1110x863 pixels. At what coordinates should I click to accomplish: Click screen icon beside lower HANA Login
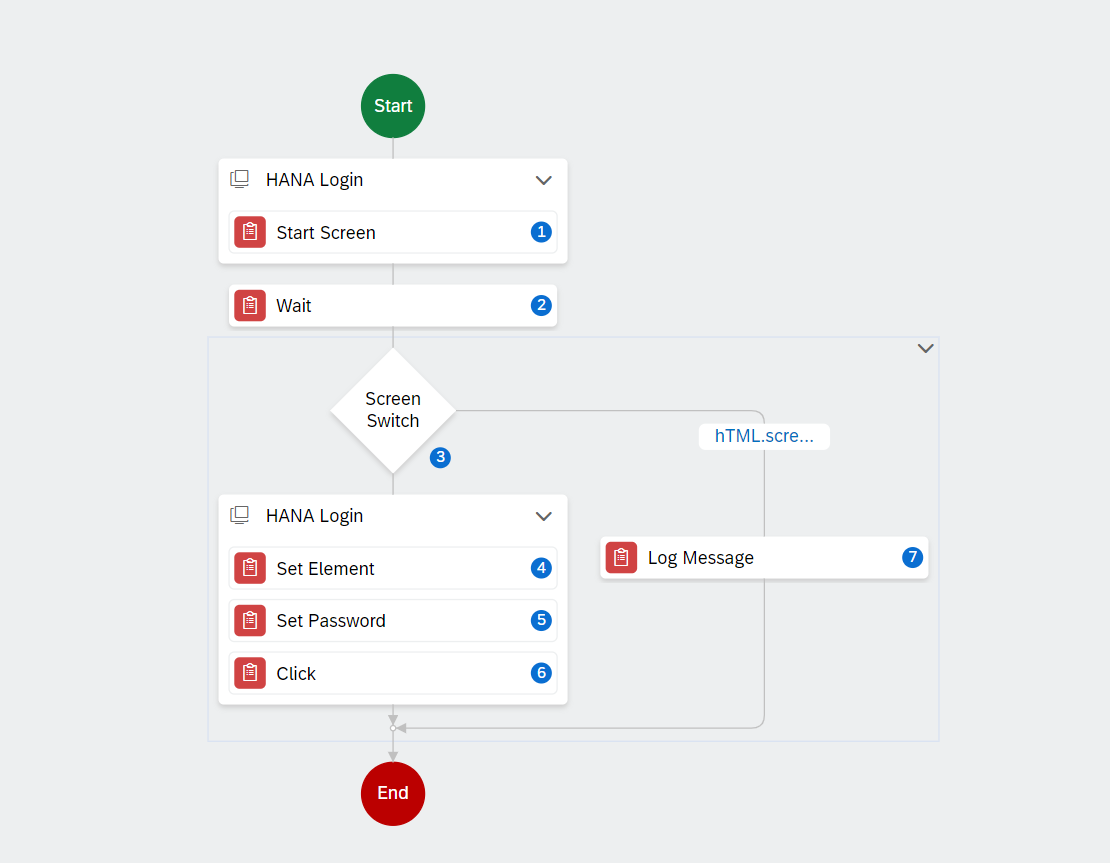[x=240, y=515]
